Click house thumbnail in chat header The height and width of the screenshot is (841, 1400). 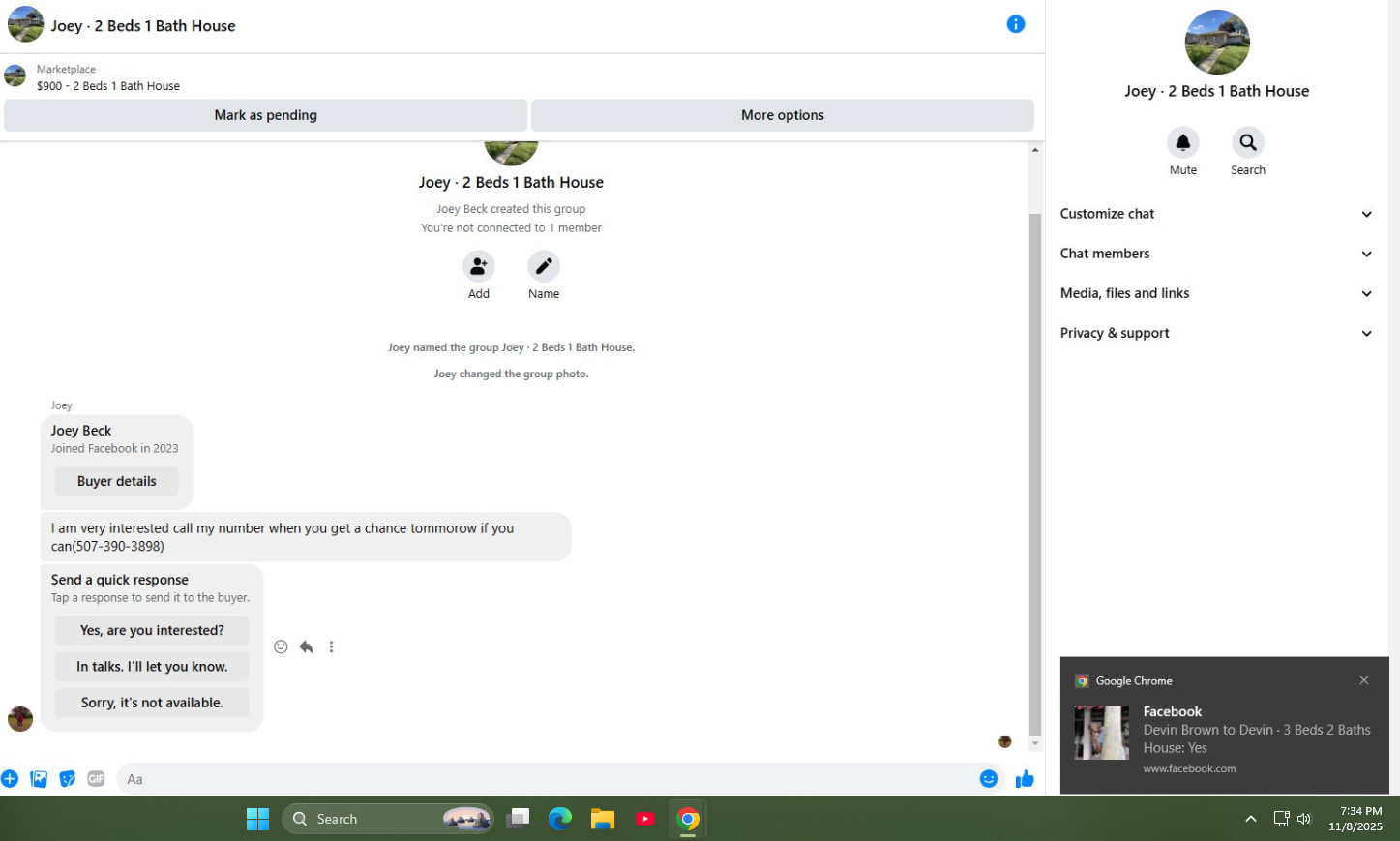[x=25, y=24]
